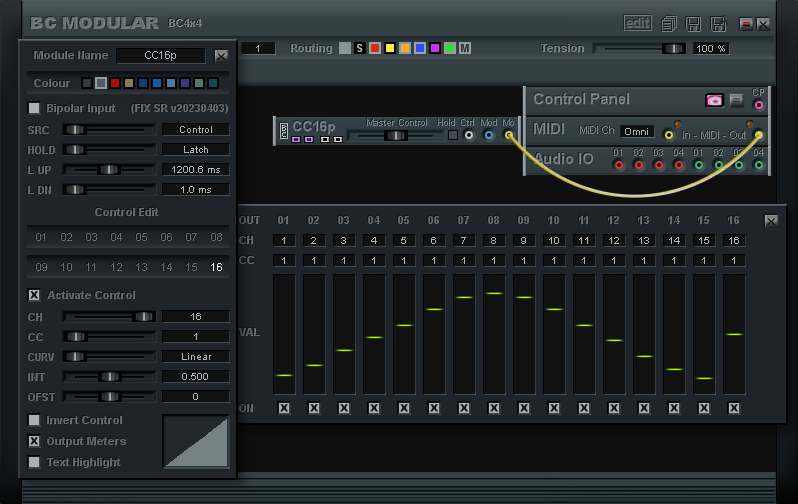Screen dimensions: 798x504
Task: Disable the Output Meters checkbox
Action: click(34, 441)
